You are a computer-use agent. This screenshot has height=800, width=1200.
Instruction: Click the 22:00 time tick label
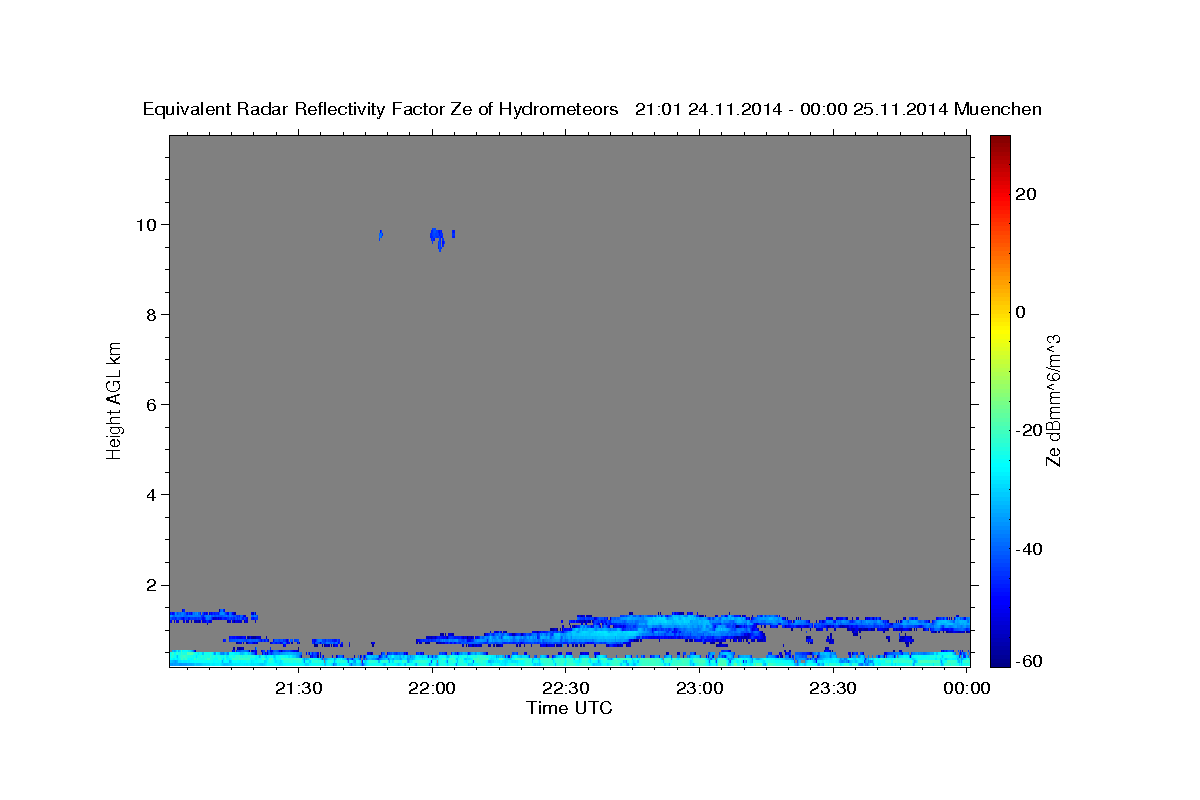pyautogui.click(x=432, y=688)
